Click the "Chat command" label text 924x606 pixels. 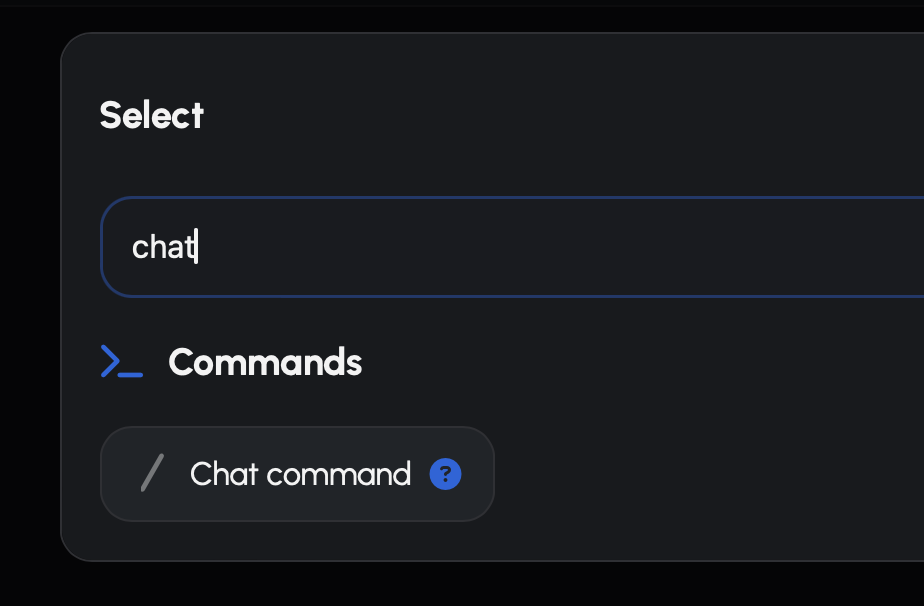(x=300, y=474)
